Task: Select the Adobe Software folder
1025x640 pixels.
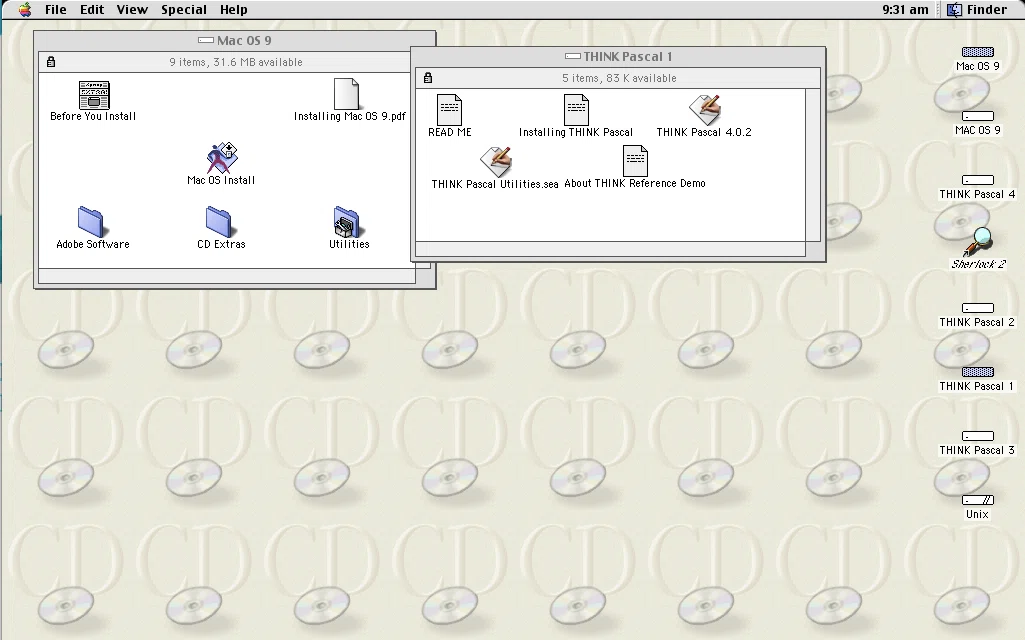Action: (91, 222)
